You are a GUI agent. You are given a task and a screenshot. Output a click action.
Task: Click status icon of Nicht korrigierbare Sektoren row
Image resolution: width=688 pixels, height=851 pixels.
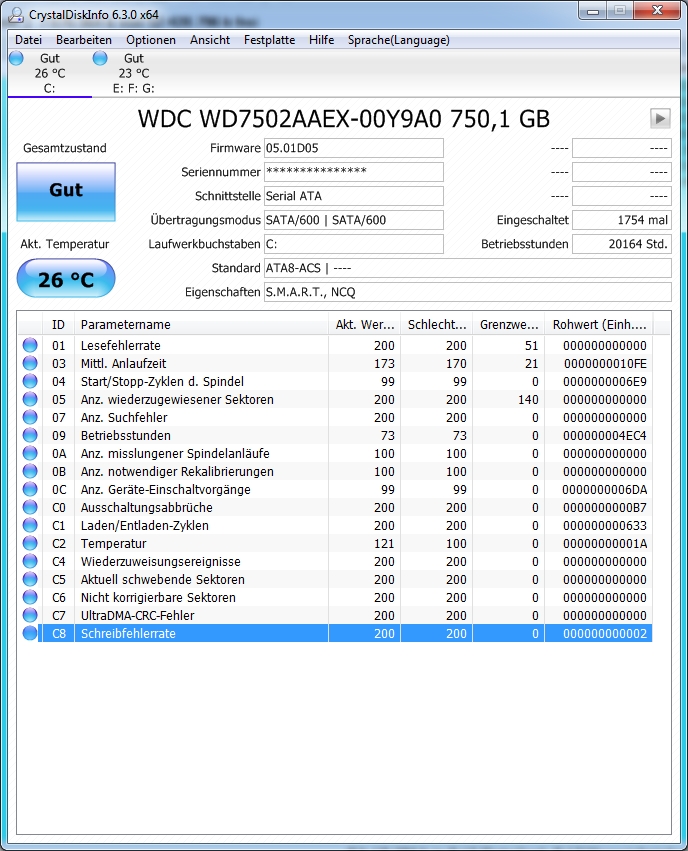pyautogui.click(x=30, y=597)
